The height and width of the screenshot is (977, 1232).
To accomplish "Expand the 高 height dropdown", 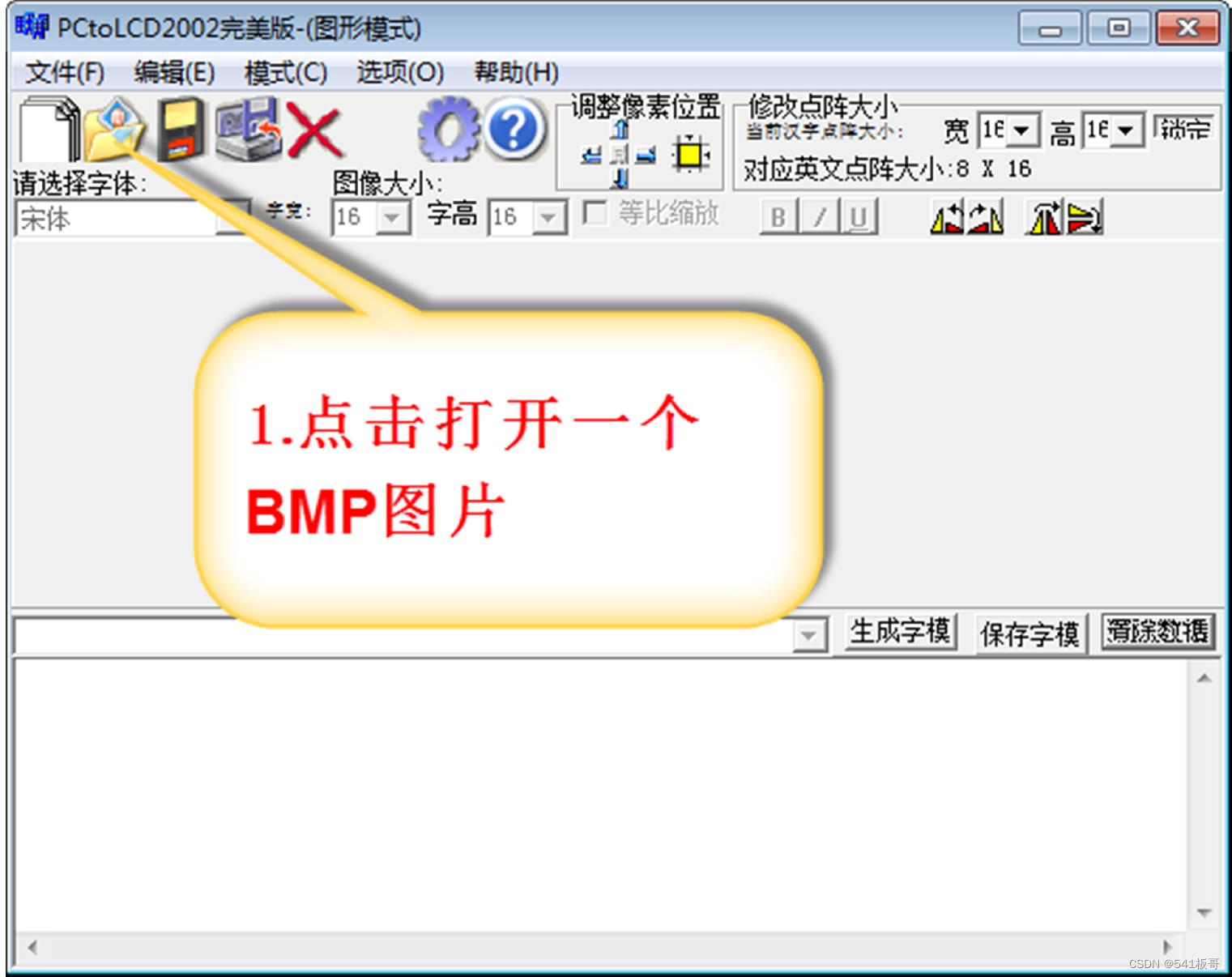I will tap(1127, 130).
